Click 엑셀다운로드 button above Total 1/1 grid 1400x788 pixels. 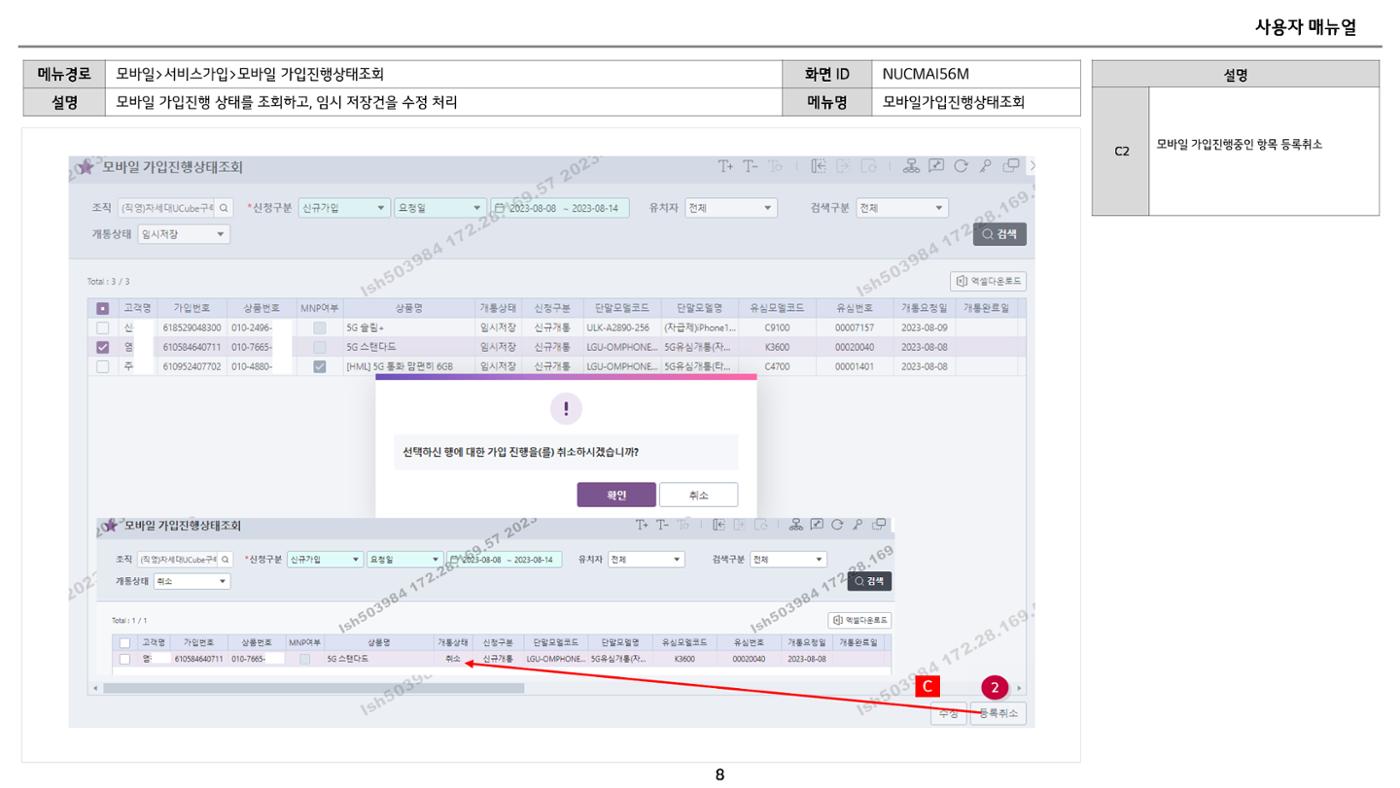point(860,621)
